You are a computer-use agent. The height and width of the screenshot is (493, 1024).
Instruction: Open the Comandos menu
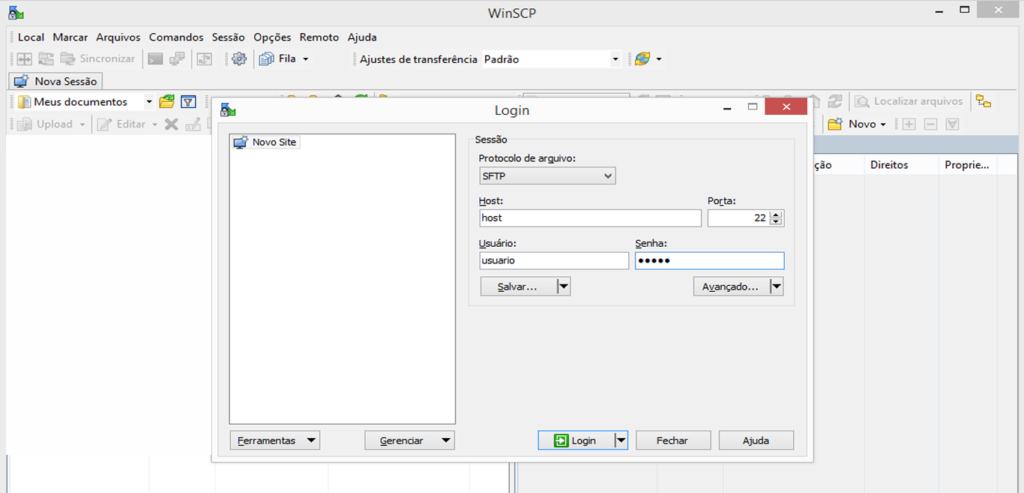[x=176, y=37]
